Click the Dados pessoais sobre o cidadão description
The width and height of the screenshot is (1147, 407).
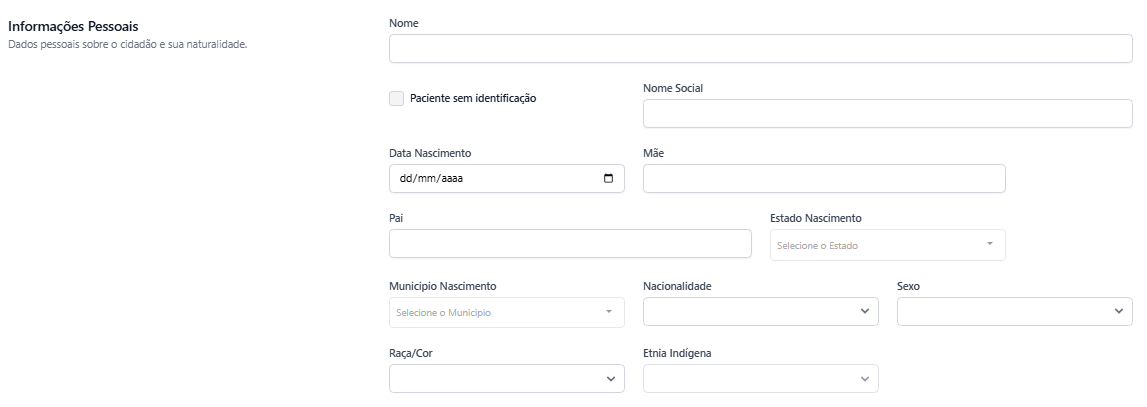pyautogui.click(x=127, y=44)
